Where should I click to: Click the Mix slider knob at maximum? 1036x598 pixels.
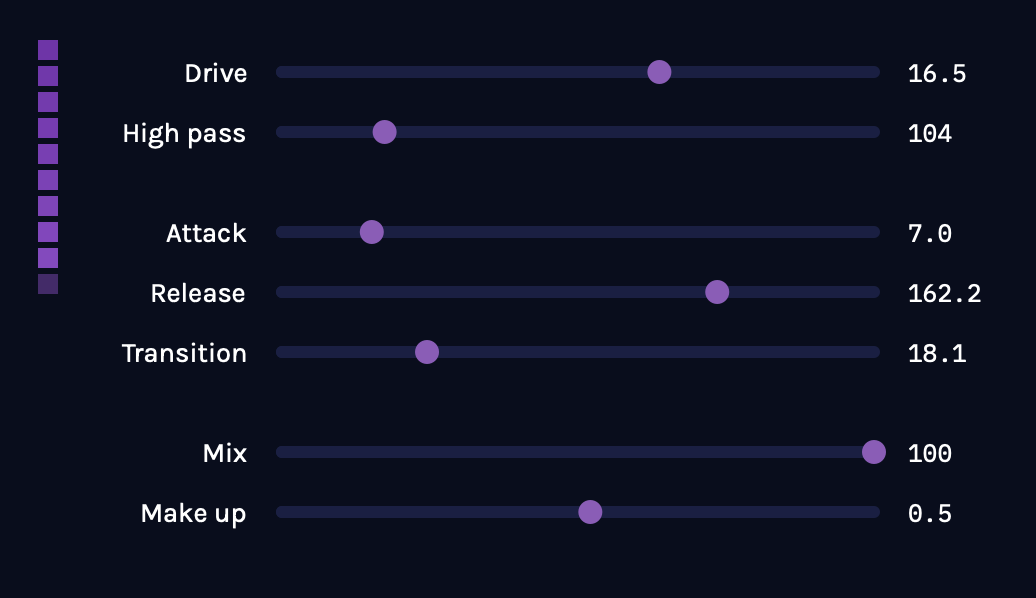874,452
